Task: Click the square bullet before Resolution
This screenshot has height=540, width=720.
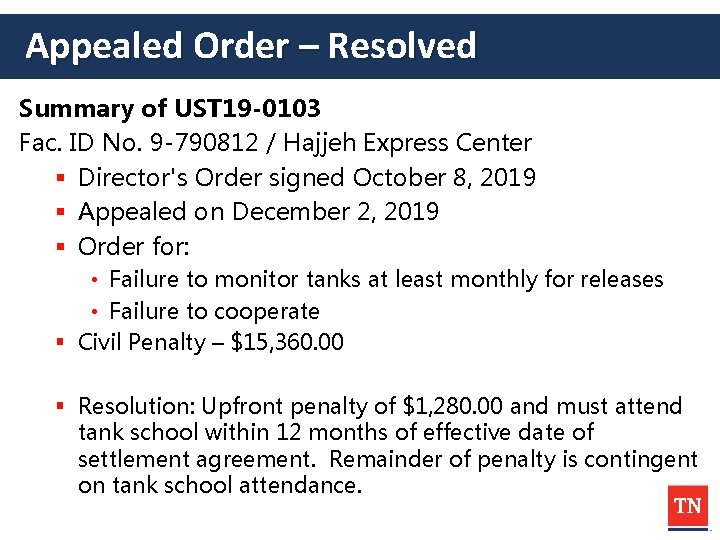Action: coord(61,406)
